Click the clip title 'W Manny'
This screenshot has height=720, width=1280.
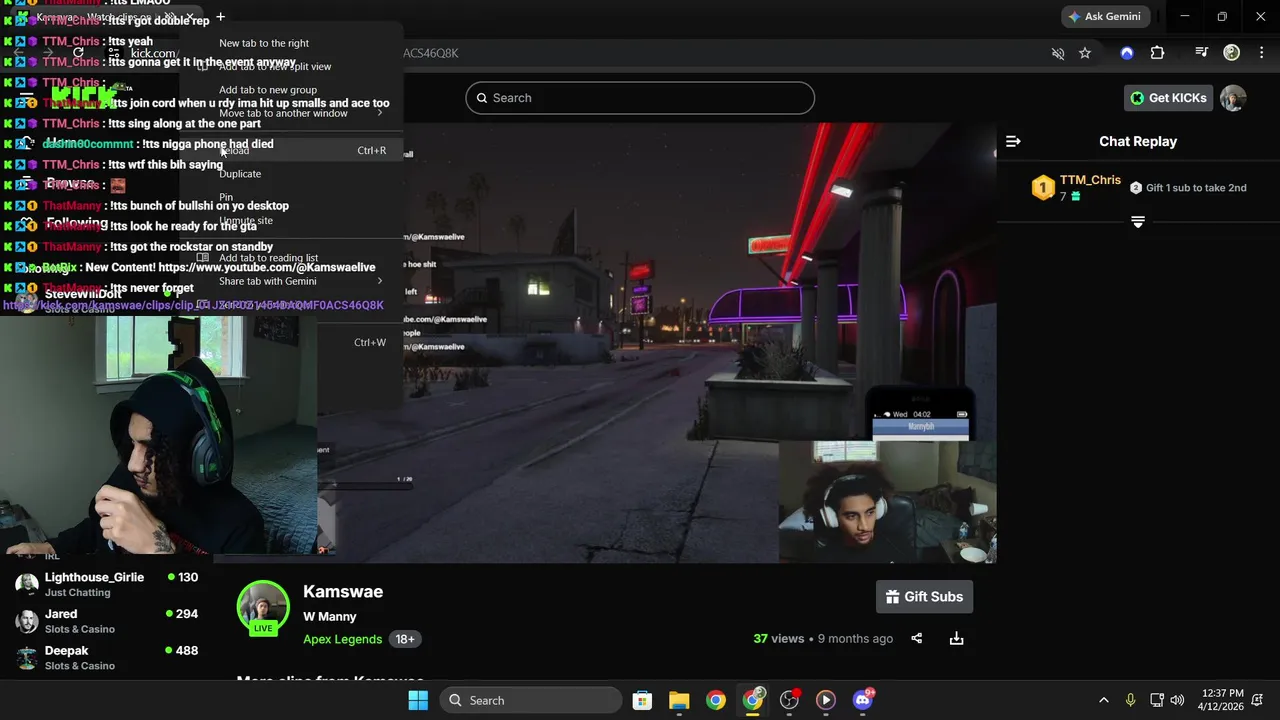[330, 617]
